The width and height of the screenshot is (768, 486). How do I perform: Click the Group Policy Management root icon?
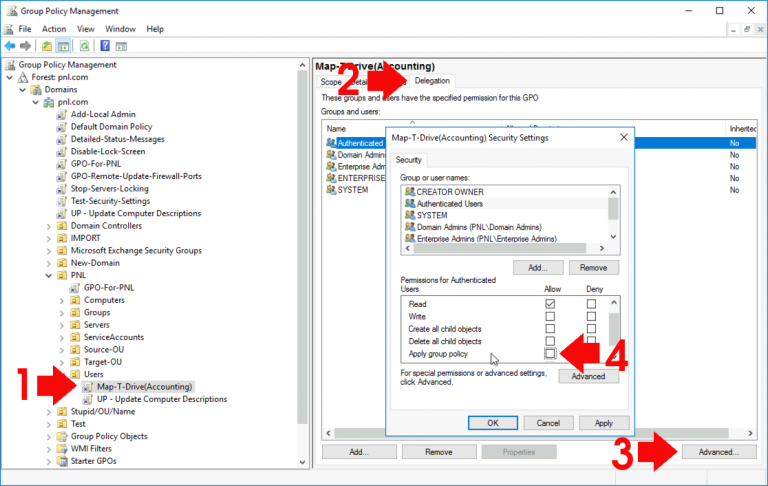pos(10,65)
